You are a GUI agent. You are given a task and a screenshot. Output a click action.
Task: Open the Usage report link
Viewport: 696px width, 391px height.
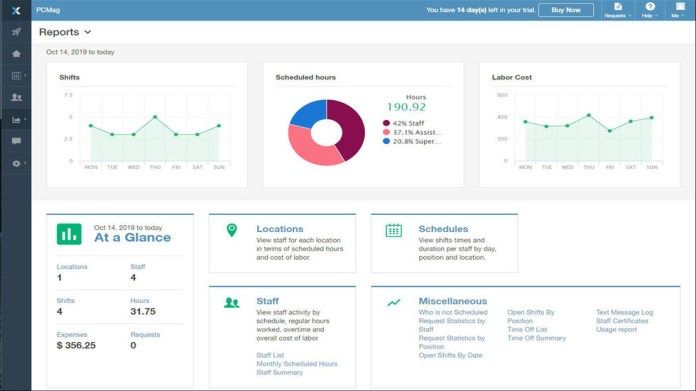(616, 330)
